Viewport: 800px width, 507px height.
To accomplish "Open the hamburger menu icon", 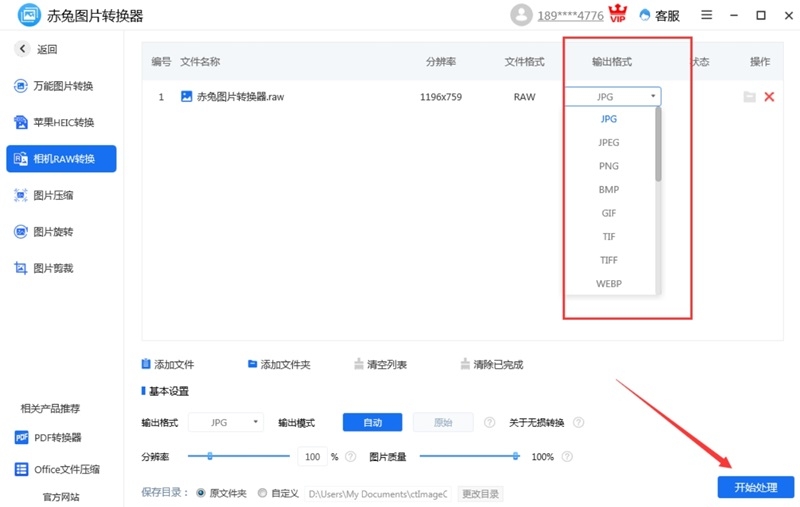I will coord(706,15).
